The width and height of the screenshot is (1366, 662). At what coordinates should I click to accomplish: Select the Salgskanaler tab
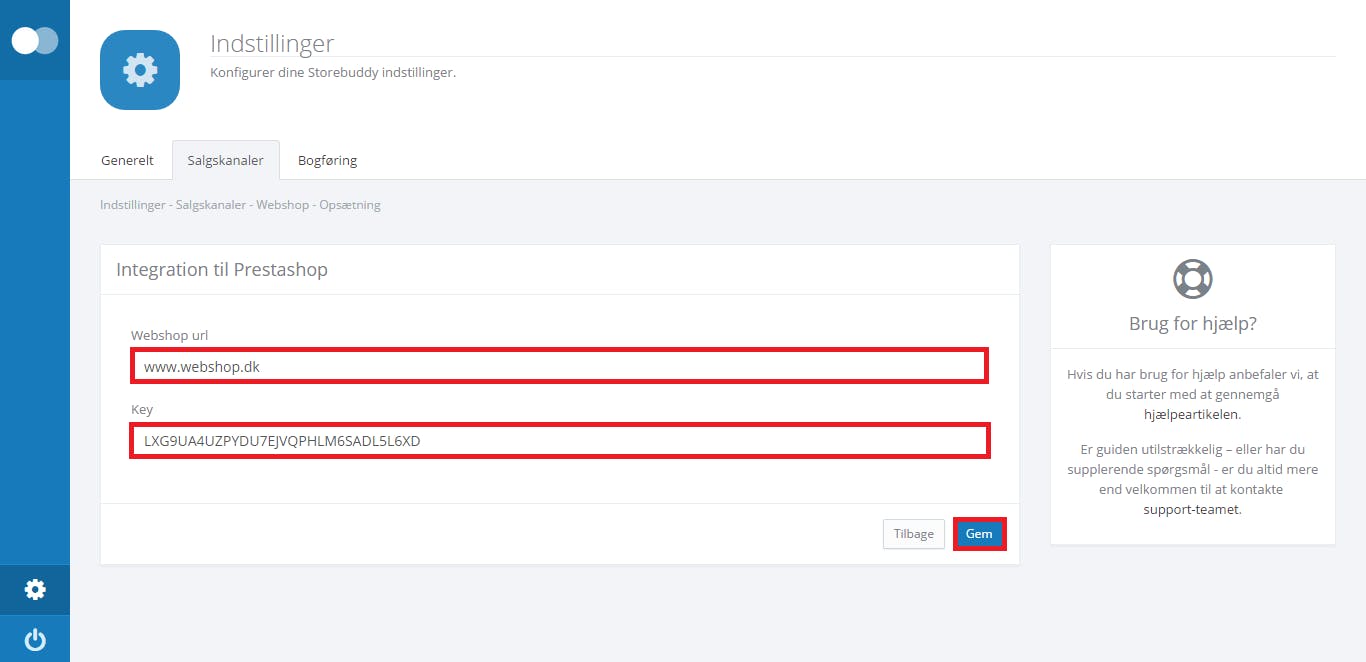coord(226,160)
